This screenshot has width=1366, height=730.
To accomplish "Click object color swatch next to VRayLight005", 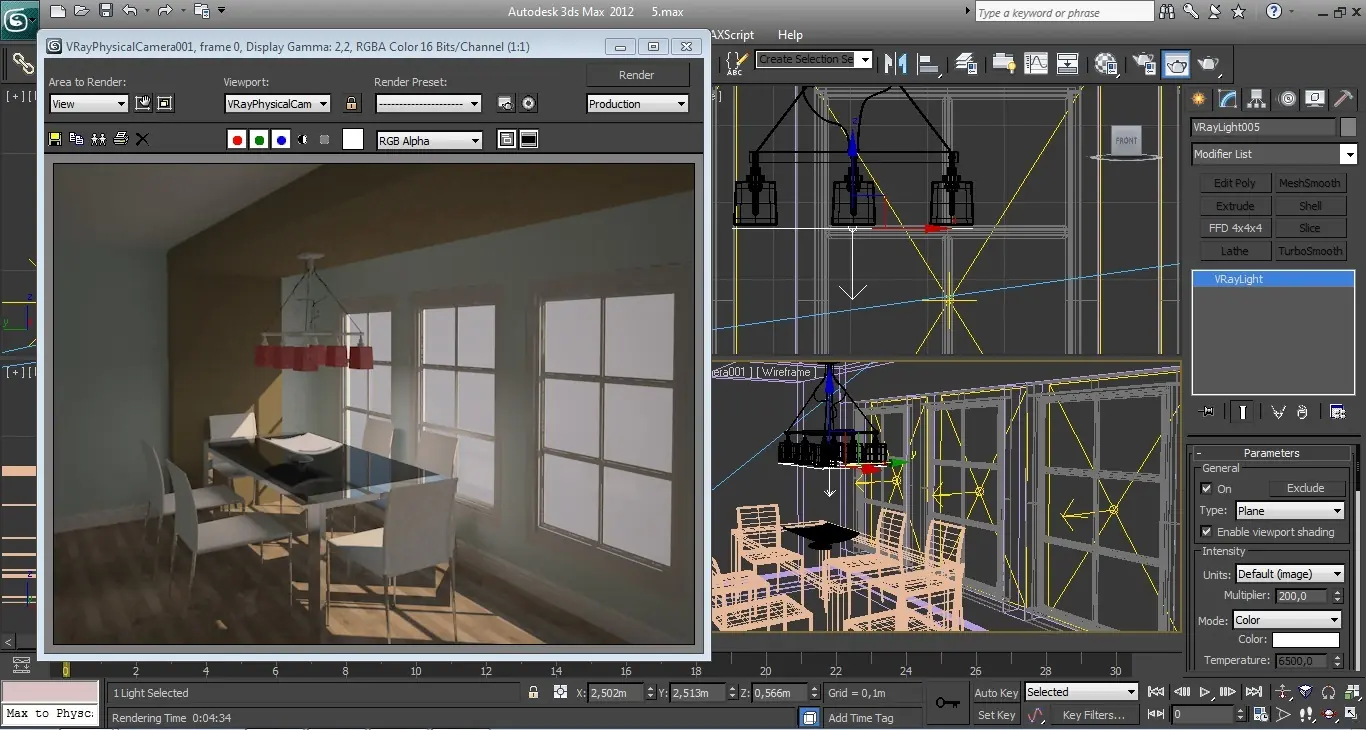I will tap(1348, 127).
